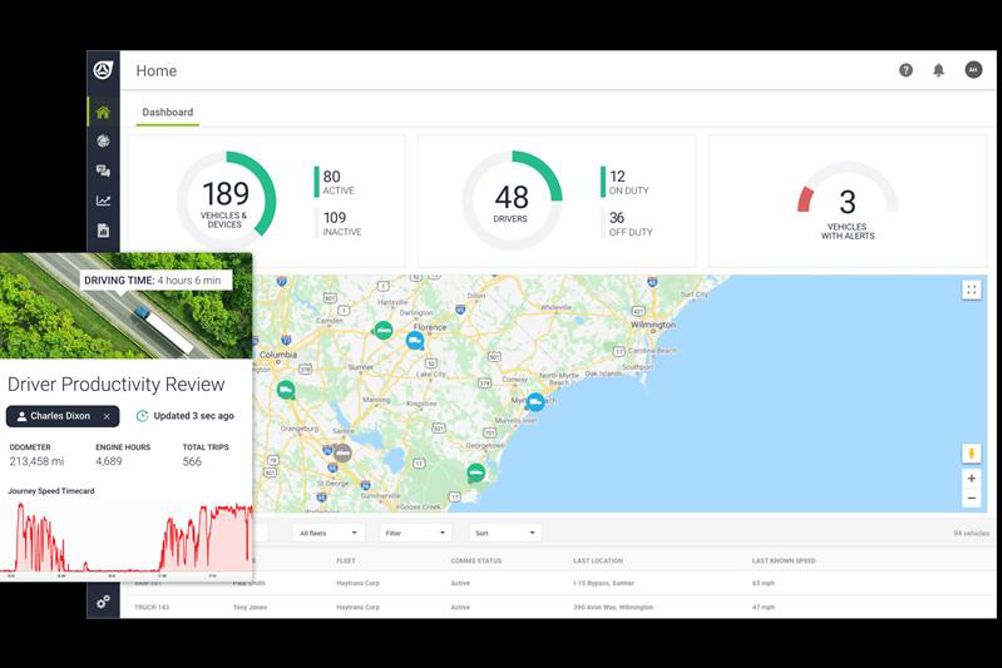Click the Last Known Speed column header
1002x668 pixels.
pyautogui.click(x=783, y=561)
